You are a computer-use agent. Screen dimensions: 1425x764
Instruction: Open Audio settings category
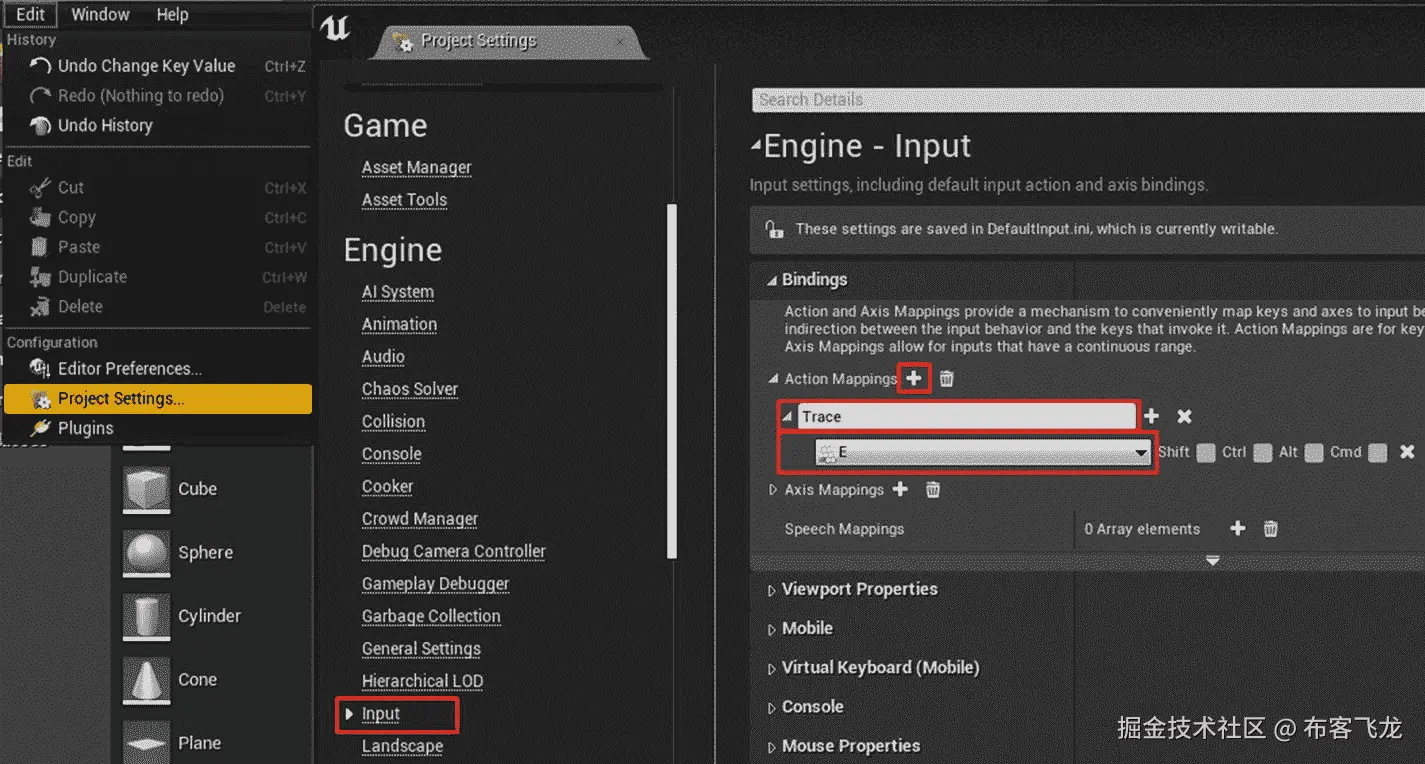[383, 357]
